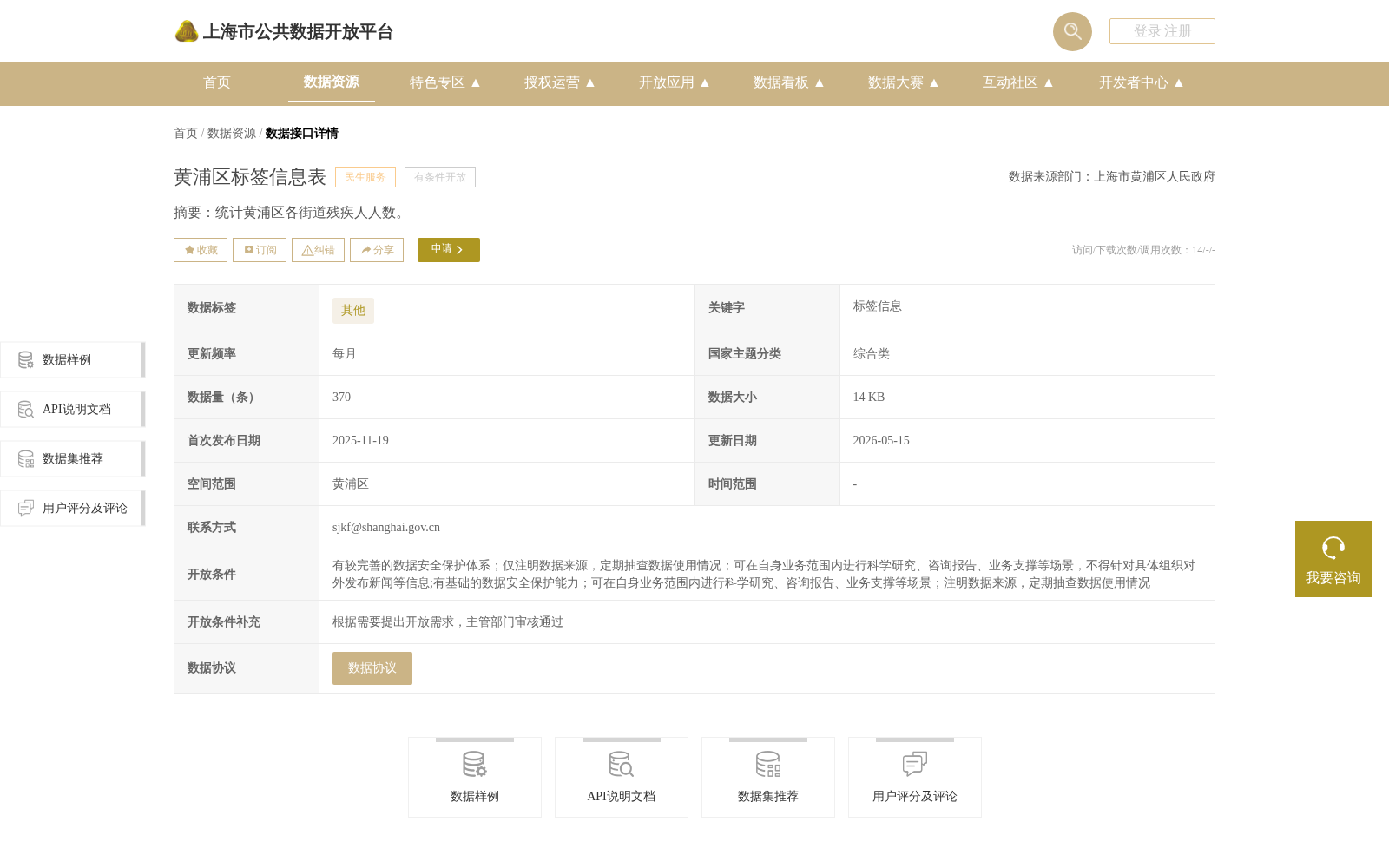Click the 首页 breadcrumb link
The width and height of the screenshot is (1389, 868).
(186, 133)
